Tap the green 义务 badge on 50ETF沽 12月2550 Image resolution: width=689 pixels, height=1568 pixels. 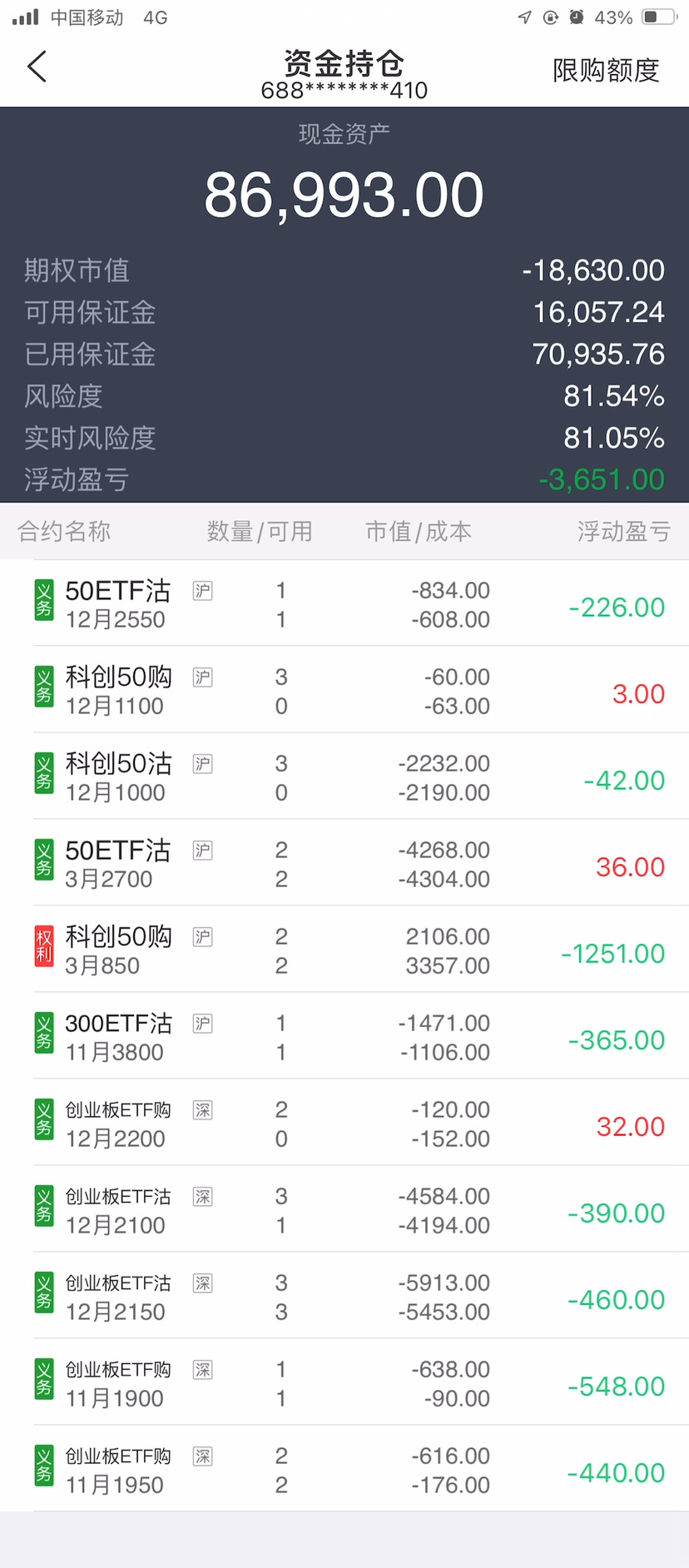[x=44, y=601]
